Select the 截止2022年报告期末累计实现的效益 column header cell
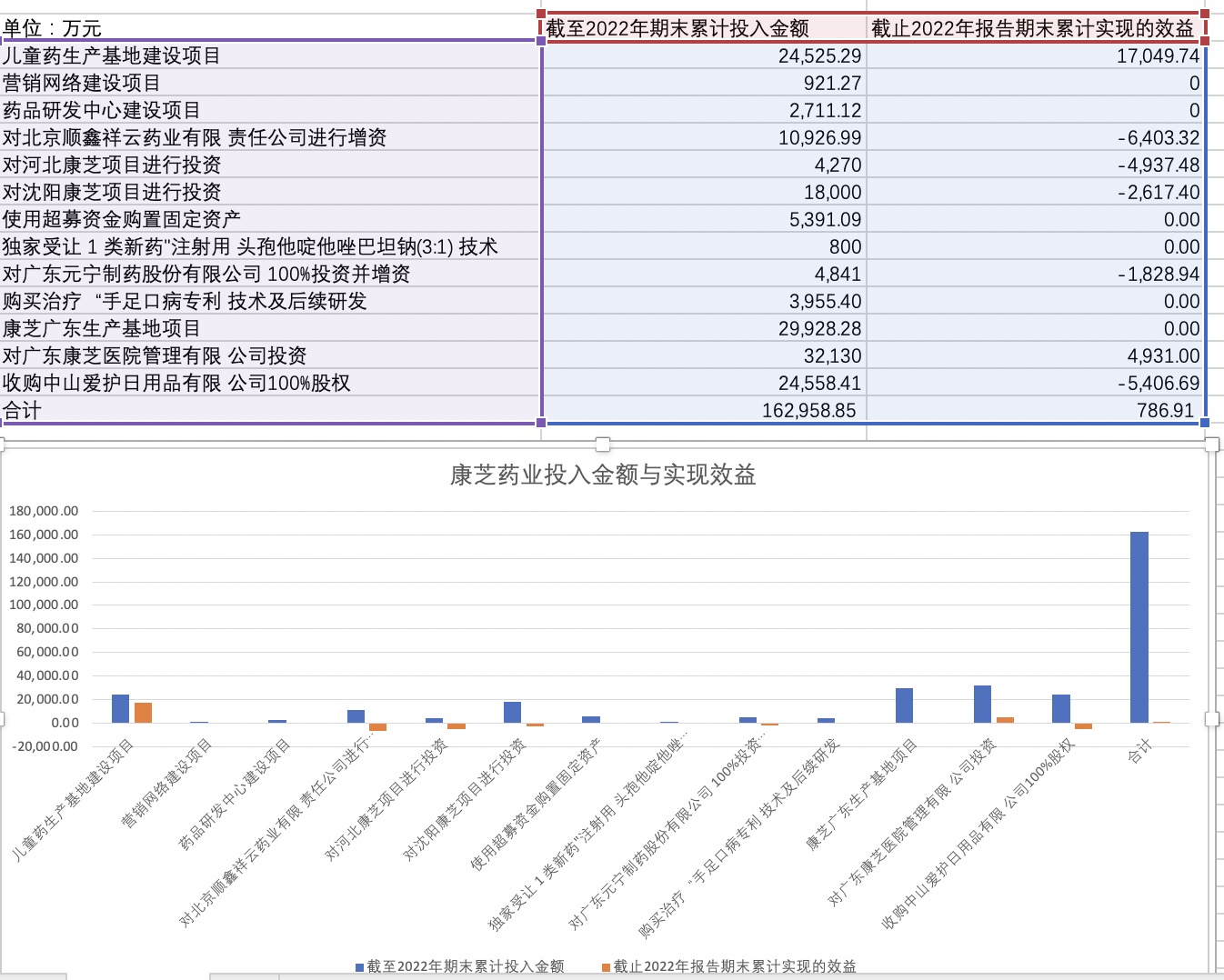The image size is (1224, 980). (1035, 28)
